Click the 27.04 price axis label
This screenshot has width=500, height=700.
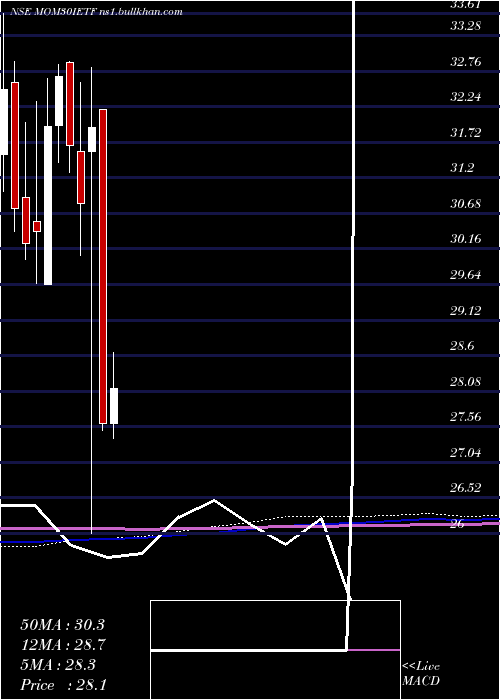point(466,453)
